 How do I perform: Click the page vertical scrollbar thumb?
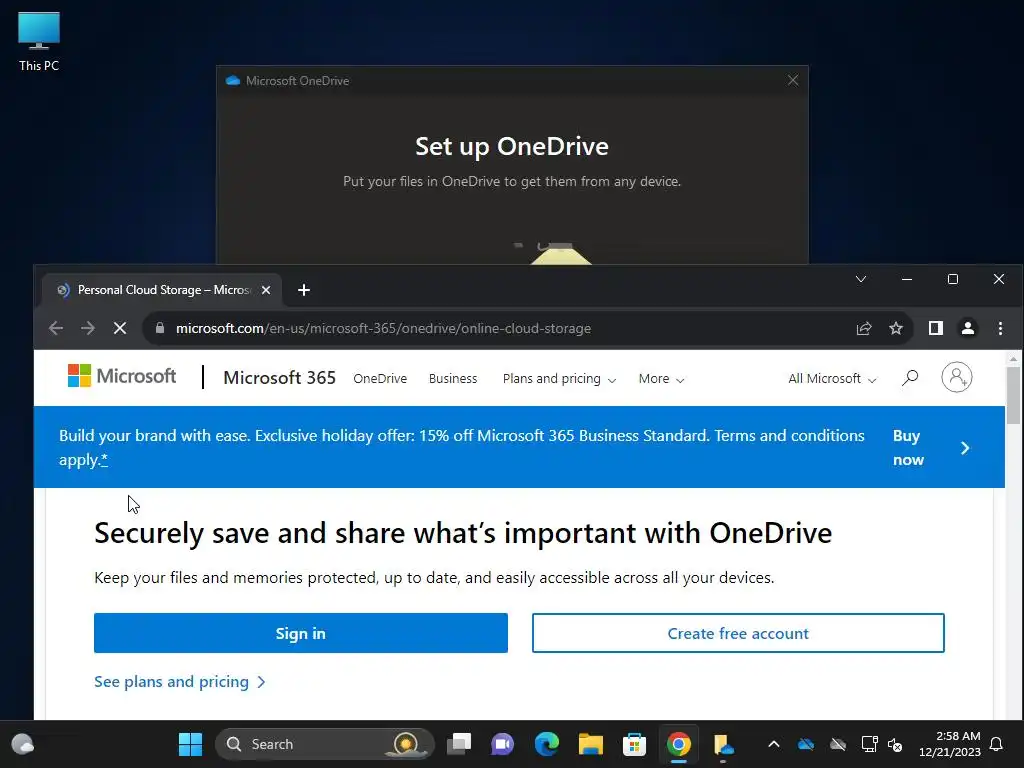pos(1013,396)
